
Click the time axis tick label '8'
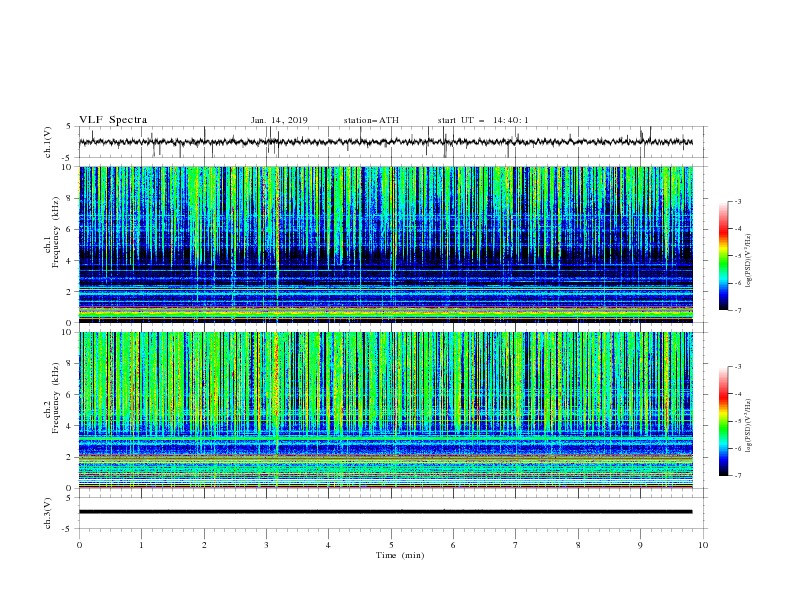click(x=578, y=545)
